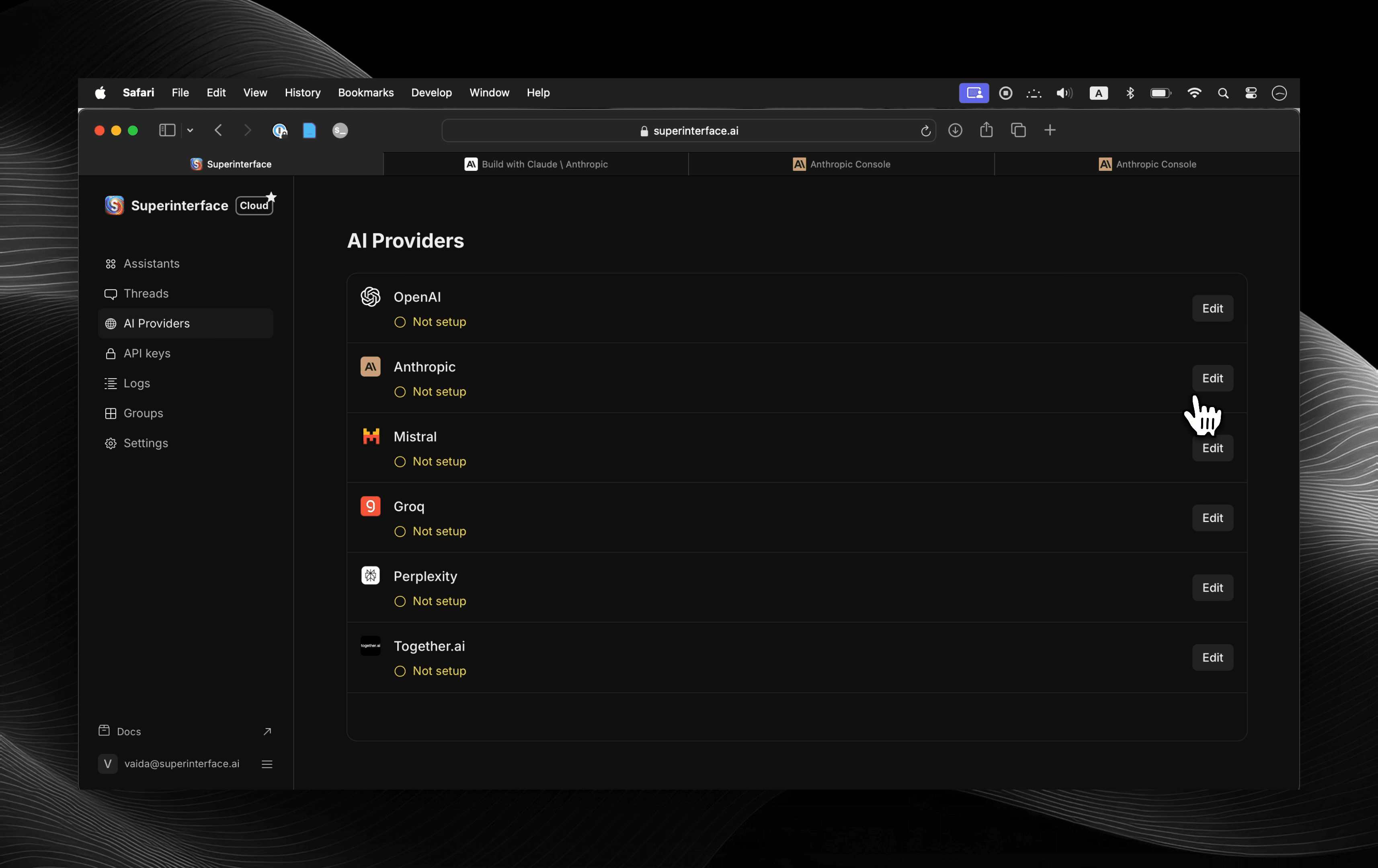Image resolution: width=1378 pixels, height=868 pixels.
Task: Click the OpenAI Not setup status
Action: (431, 322)
